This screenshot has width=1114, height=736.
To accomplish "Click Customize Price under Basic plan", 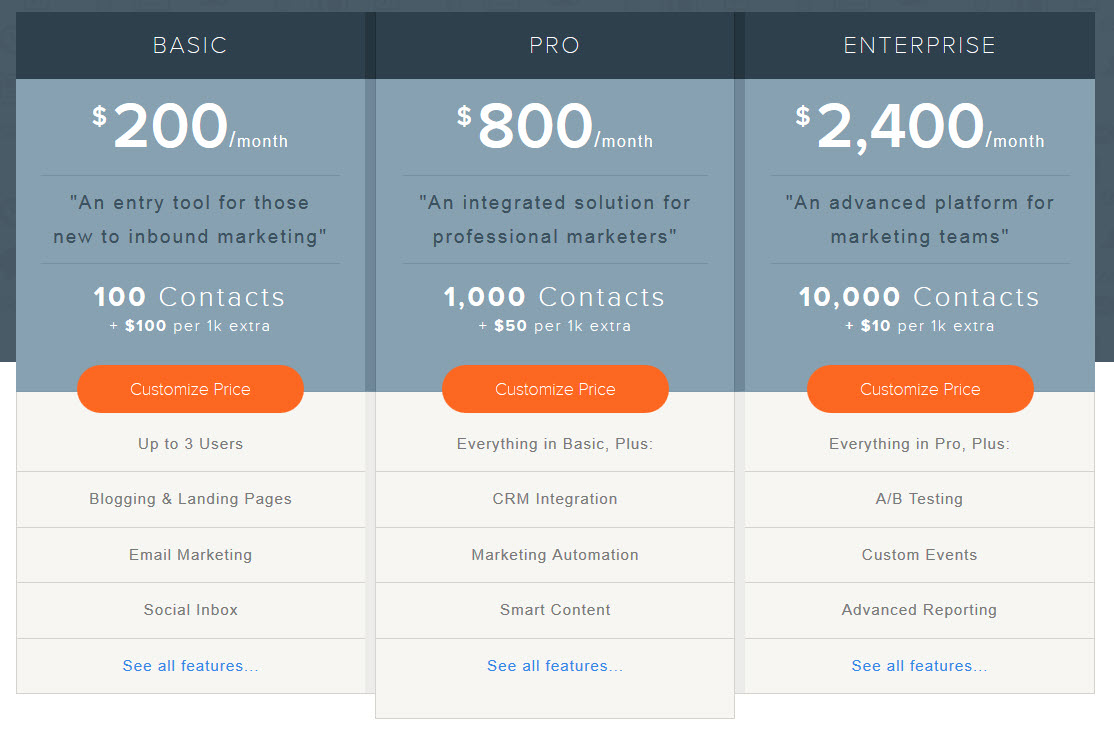I will 190,389.
